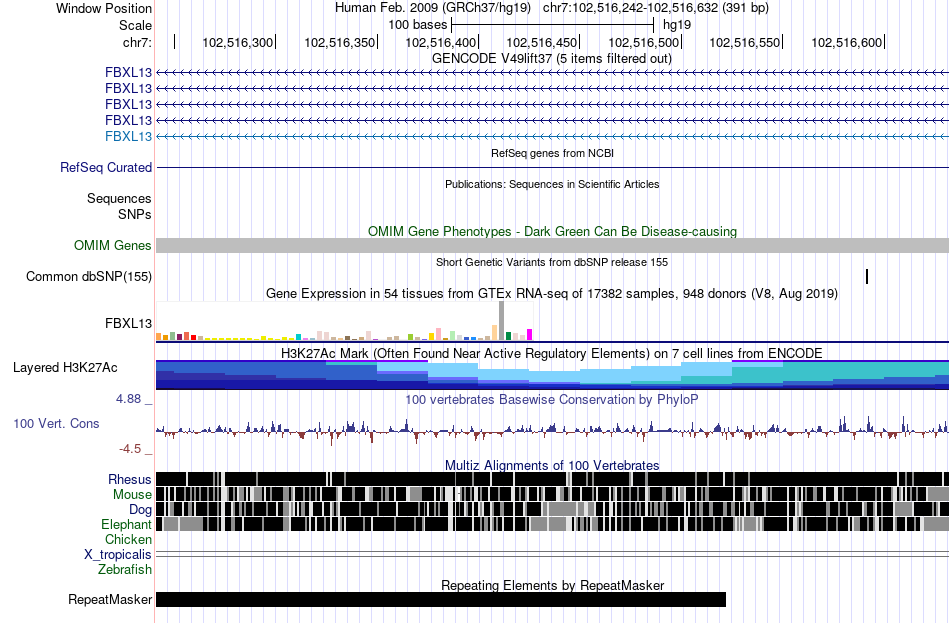Click the gray OMIM Genes bar
The height and width of the screenshot is (623, 950).
[552, 245]
